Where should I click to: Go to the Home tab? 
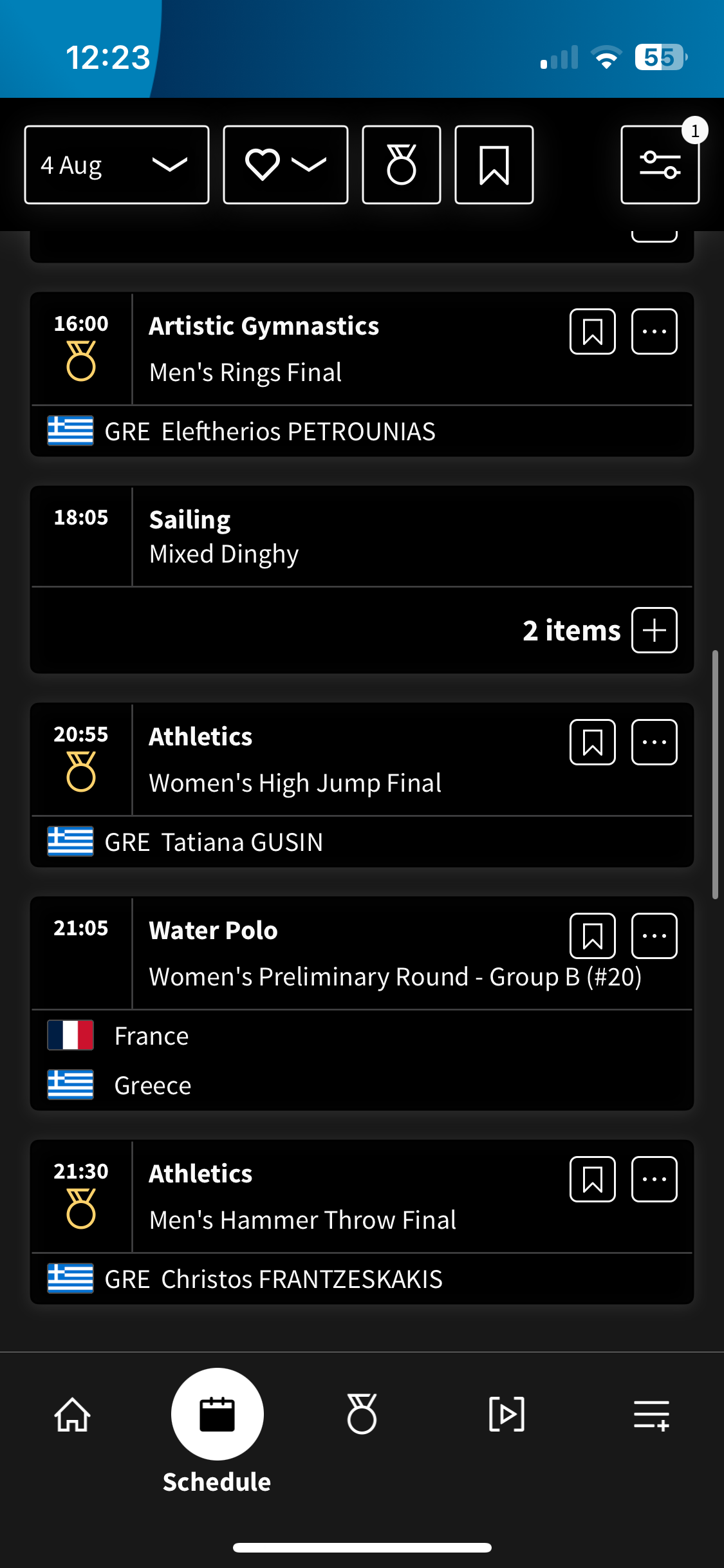72,1415
